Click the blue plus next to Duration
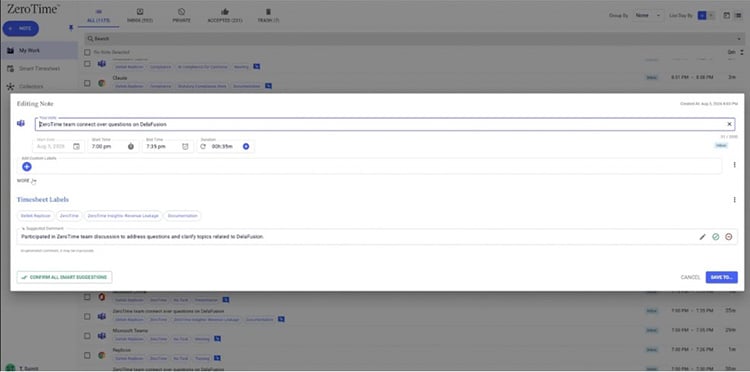This screenshot has width=750, height=372. pos(246,146)
